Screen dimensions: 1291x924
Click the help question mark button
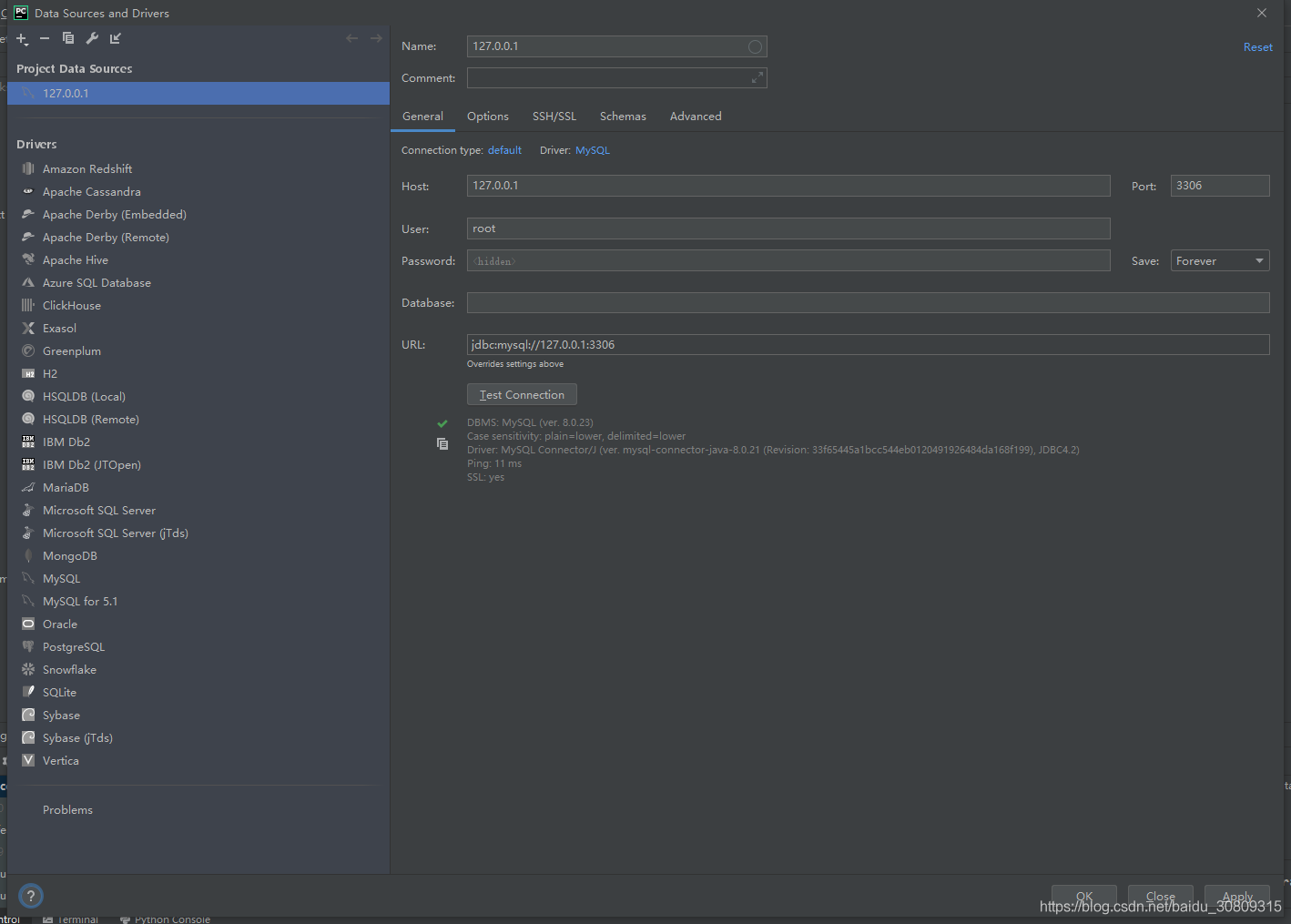pyautogui.click(x=31, y=896)
